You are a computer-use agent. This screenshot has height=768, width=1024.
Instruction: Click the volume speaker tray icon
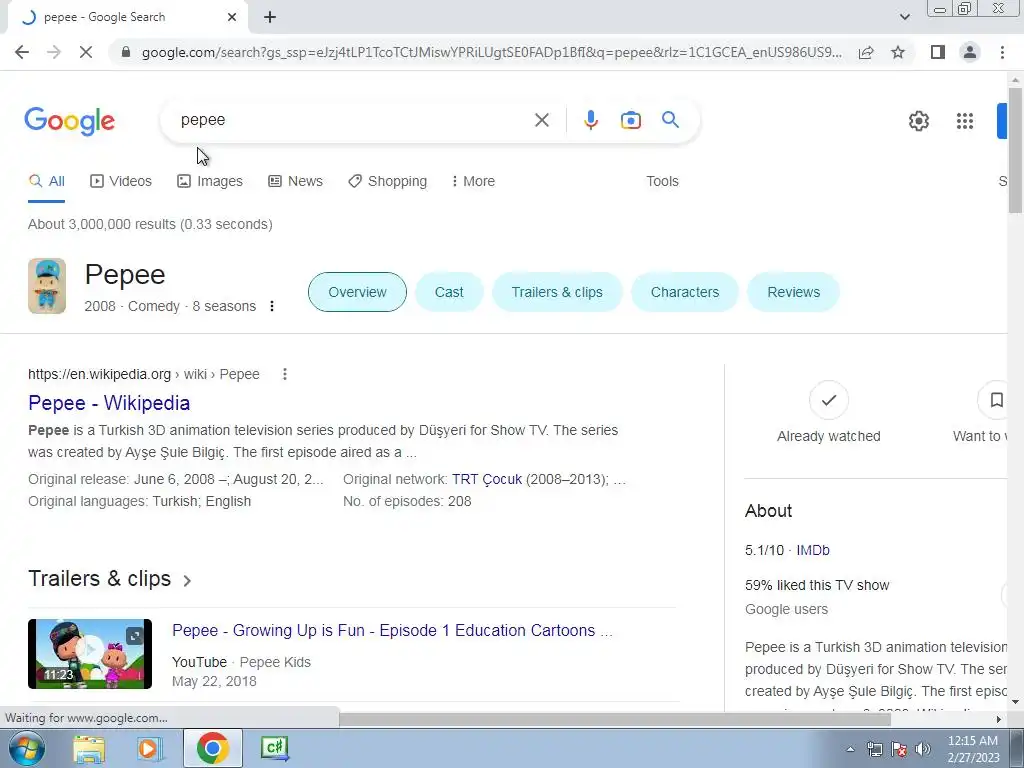pyautogui.click(x=923, y=749)
